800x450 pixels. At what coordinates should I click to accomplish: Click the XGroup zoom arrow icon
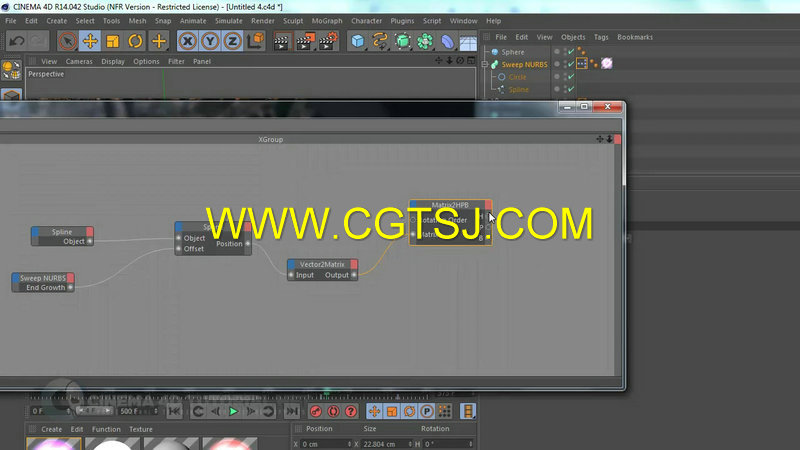coord(609,139)
